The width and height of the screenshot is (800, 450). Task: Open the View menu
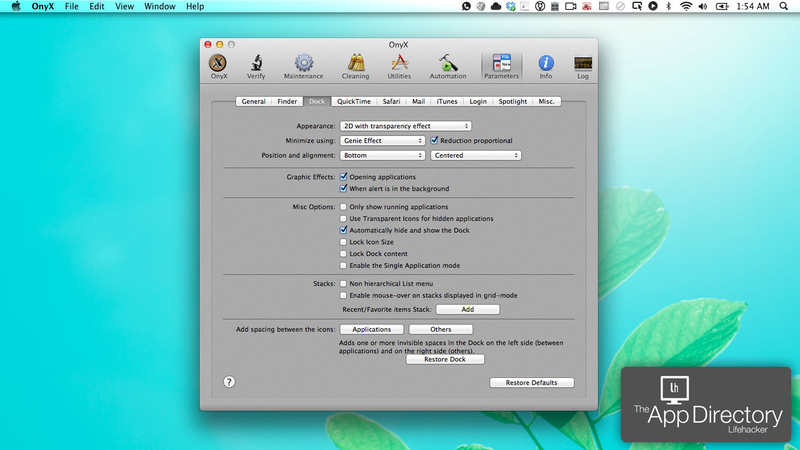click(124, 6)
